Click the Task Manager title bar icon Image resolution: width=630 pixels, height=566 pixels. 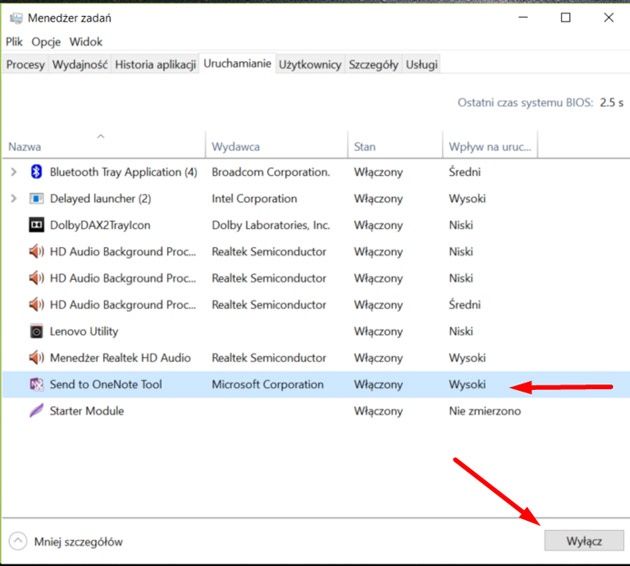(16, 18)
